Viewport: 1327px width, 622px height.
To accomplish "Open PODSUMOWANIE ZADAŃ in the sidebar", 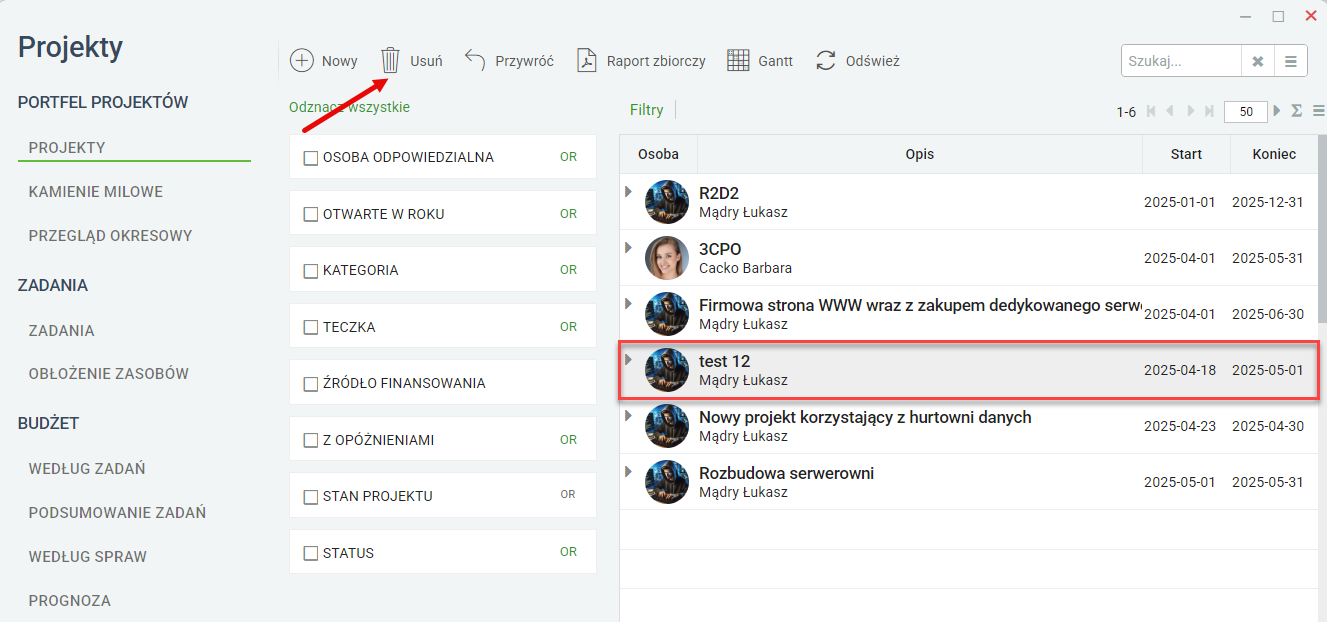I will pos(117,512).
